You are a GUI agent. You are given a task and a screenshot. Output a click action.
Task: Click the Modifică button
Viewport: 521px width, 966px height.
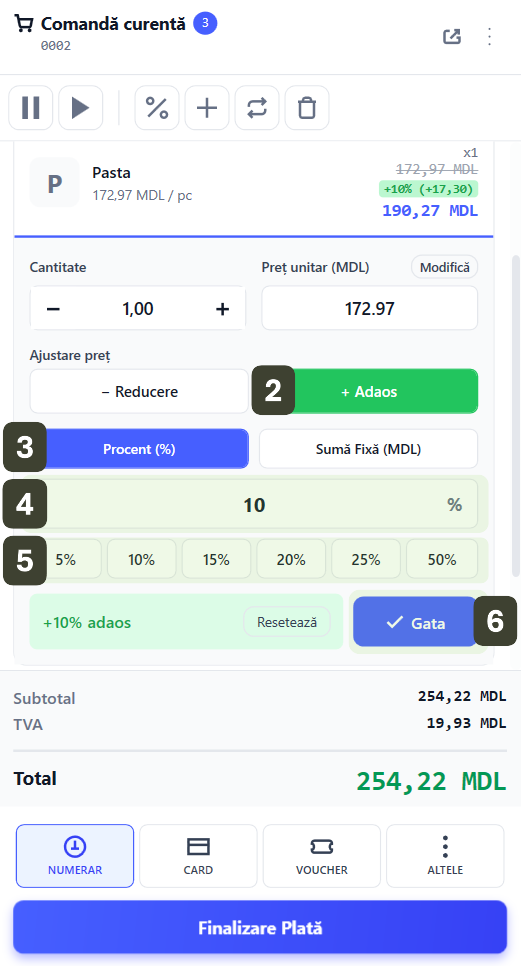click(445, 267)
